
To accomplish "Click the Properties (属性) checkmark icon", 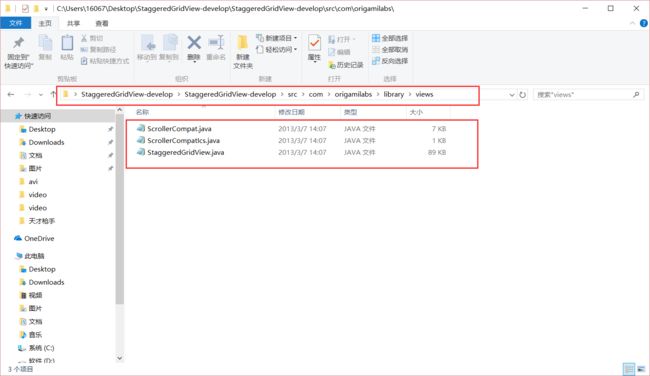I will point(314,43).
